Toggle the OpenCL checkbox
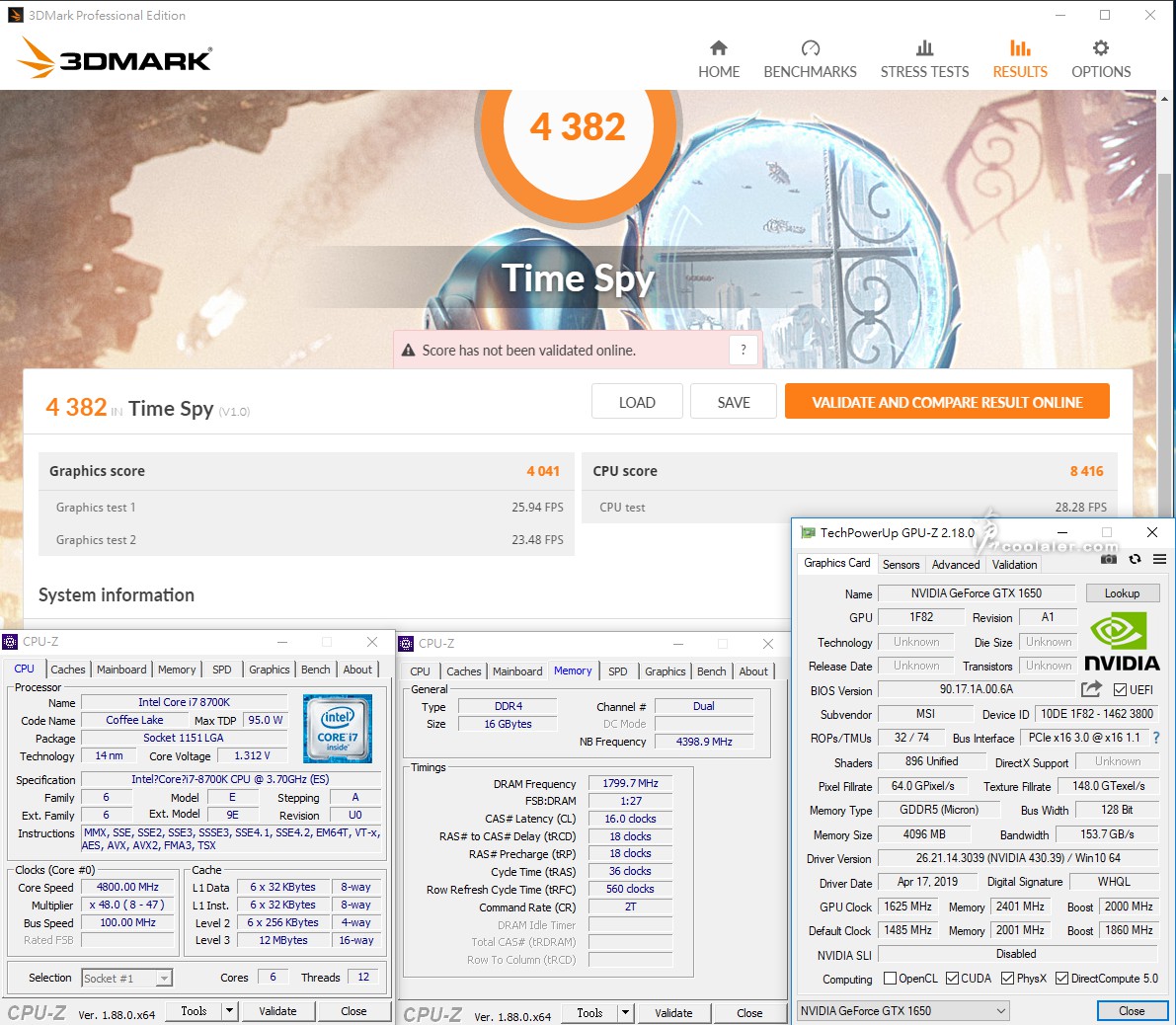 point(890,979)
